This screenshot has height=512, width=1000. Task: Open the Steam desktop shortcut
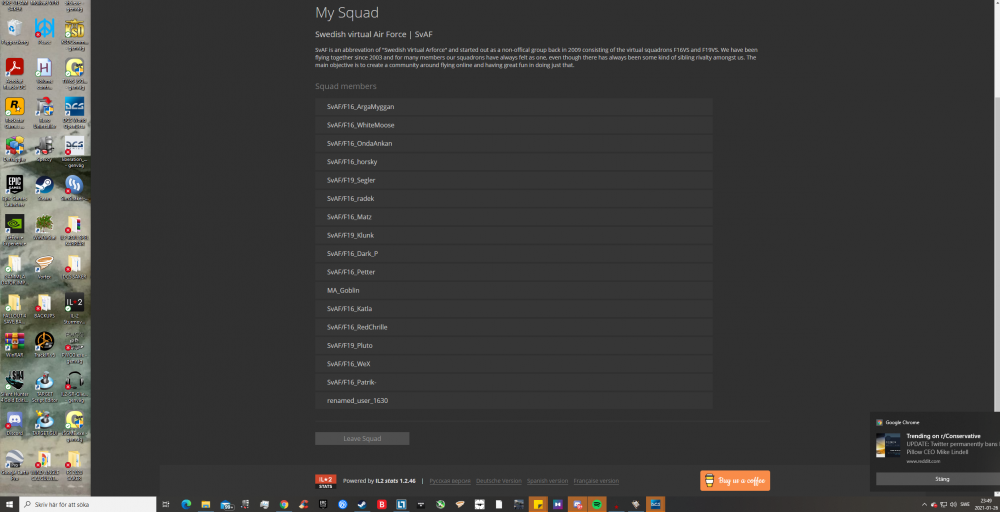[x=44, y=185]
